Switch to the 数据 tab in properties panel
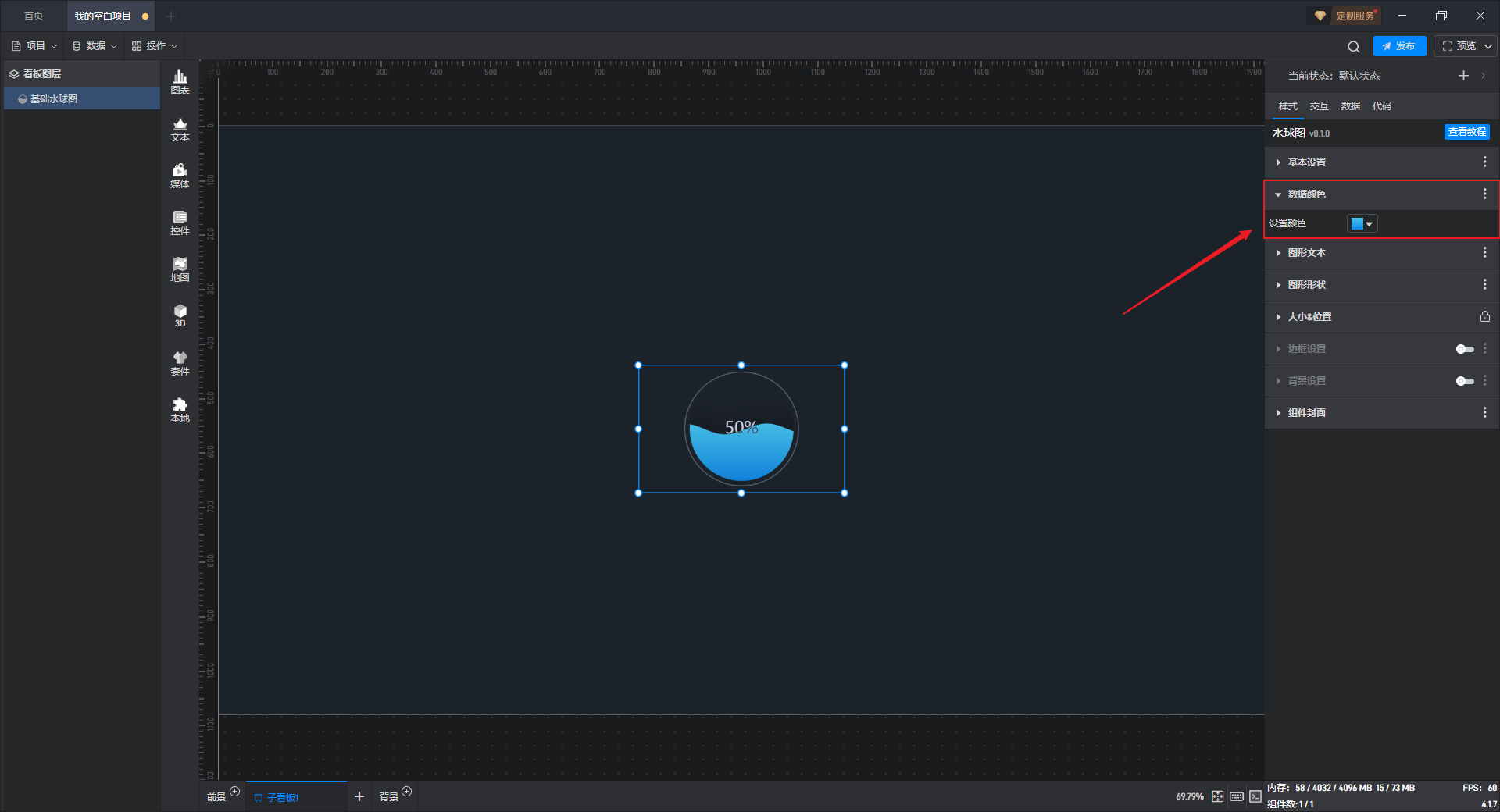1500x812 pixels. pyautogui.click(x=1350, y=106)
